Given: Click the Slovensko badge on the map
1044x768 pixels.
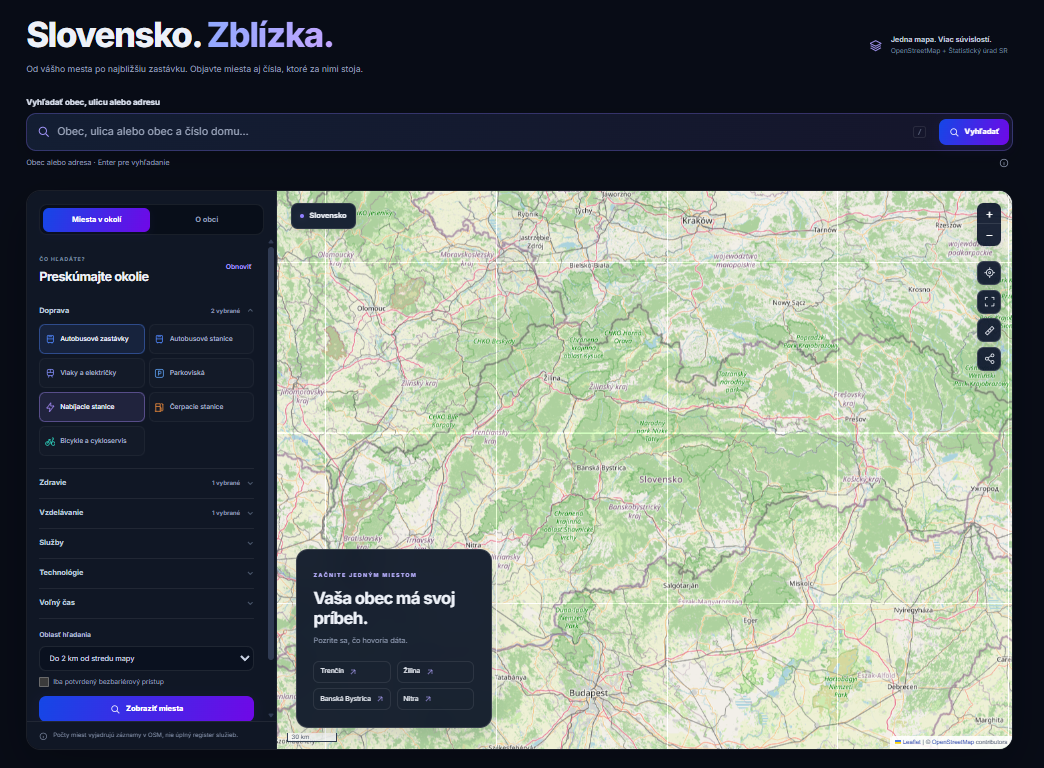Looking at the screenshot, I should point(324,216).
